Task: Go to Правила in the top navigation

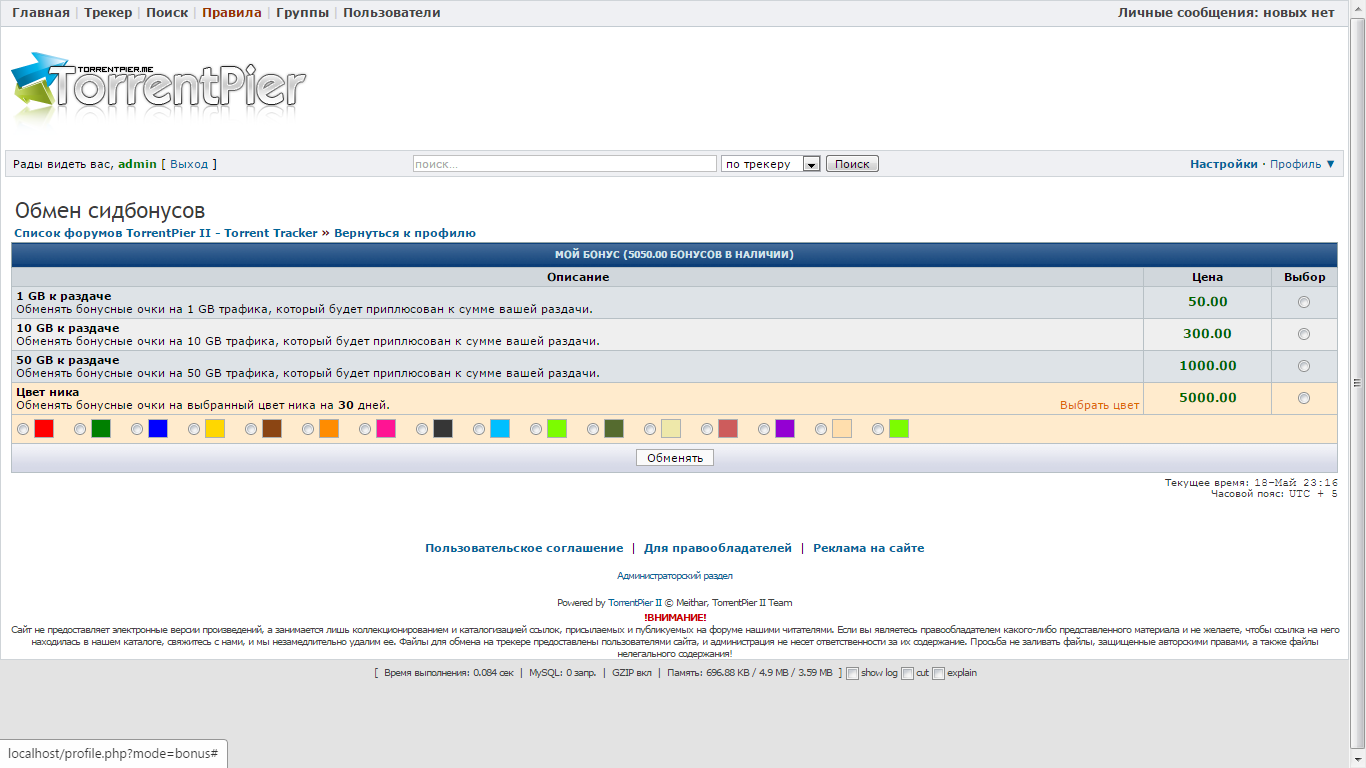Action: coord(231,13)
